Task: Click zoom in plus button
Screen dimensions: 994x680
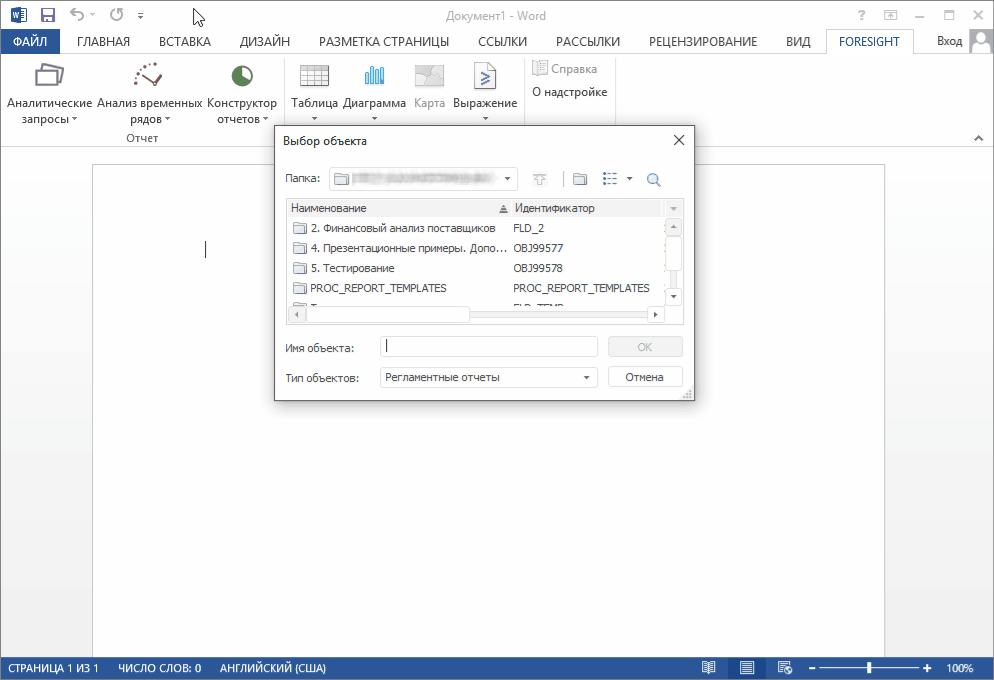Action: click(x=927, y=668)
